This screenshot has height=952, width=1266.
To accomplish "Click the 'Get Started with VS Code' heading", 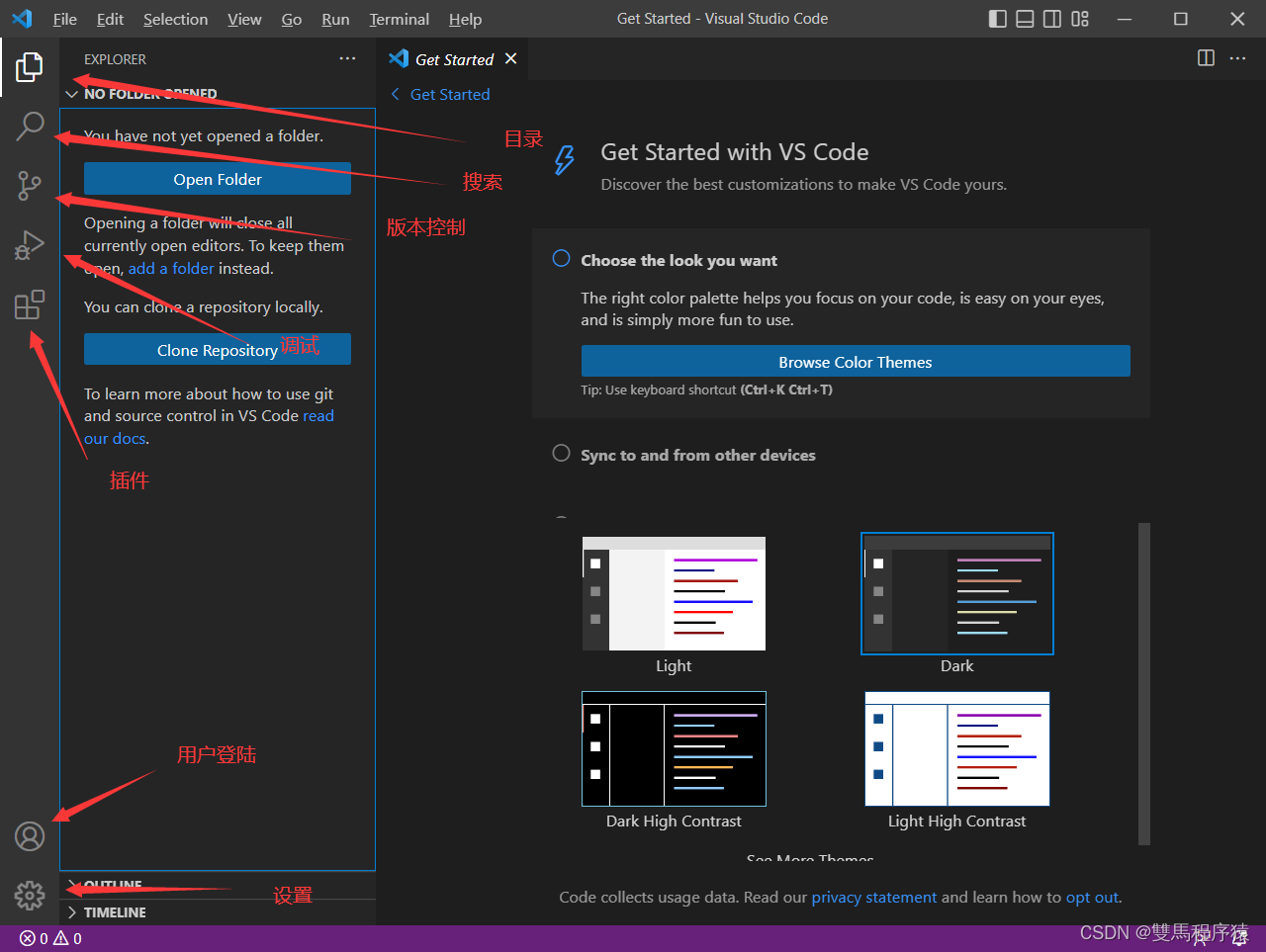I will click(735, 152).
